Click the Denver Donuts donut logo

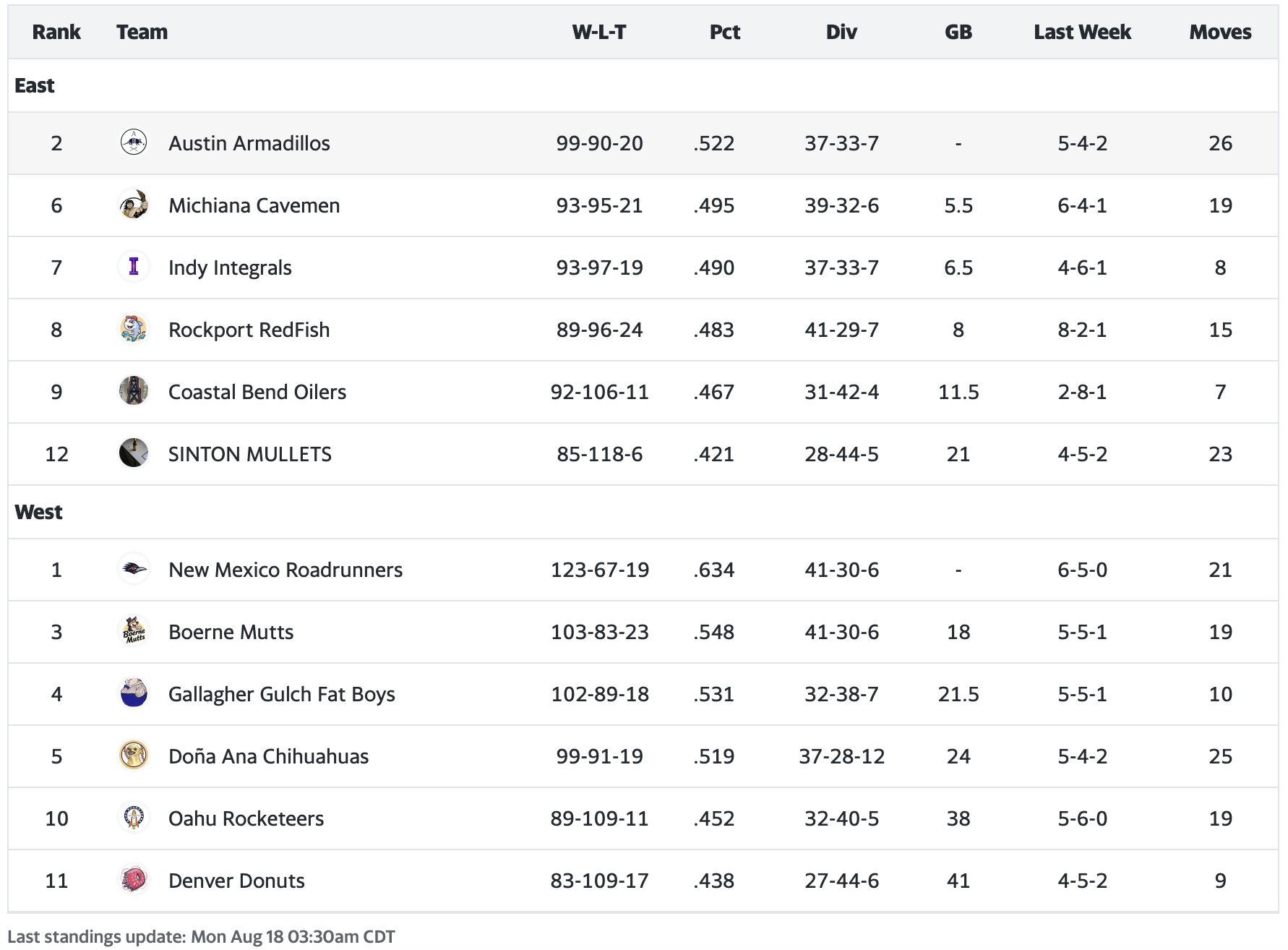[134, 880]
